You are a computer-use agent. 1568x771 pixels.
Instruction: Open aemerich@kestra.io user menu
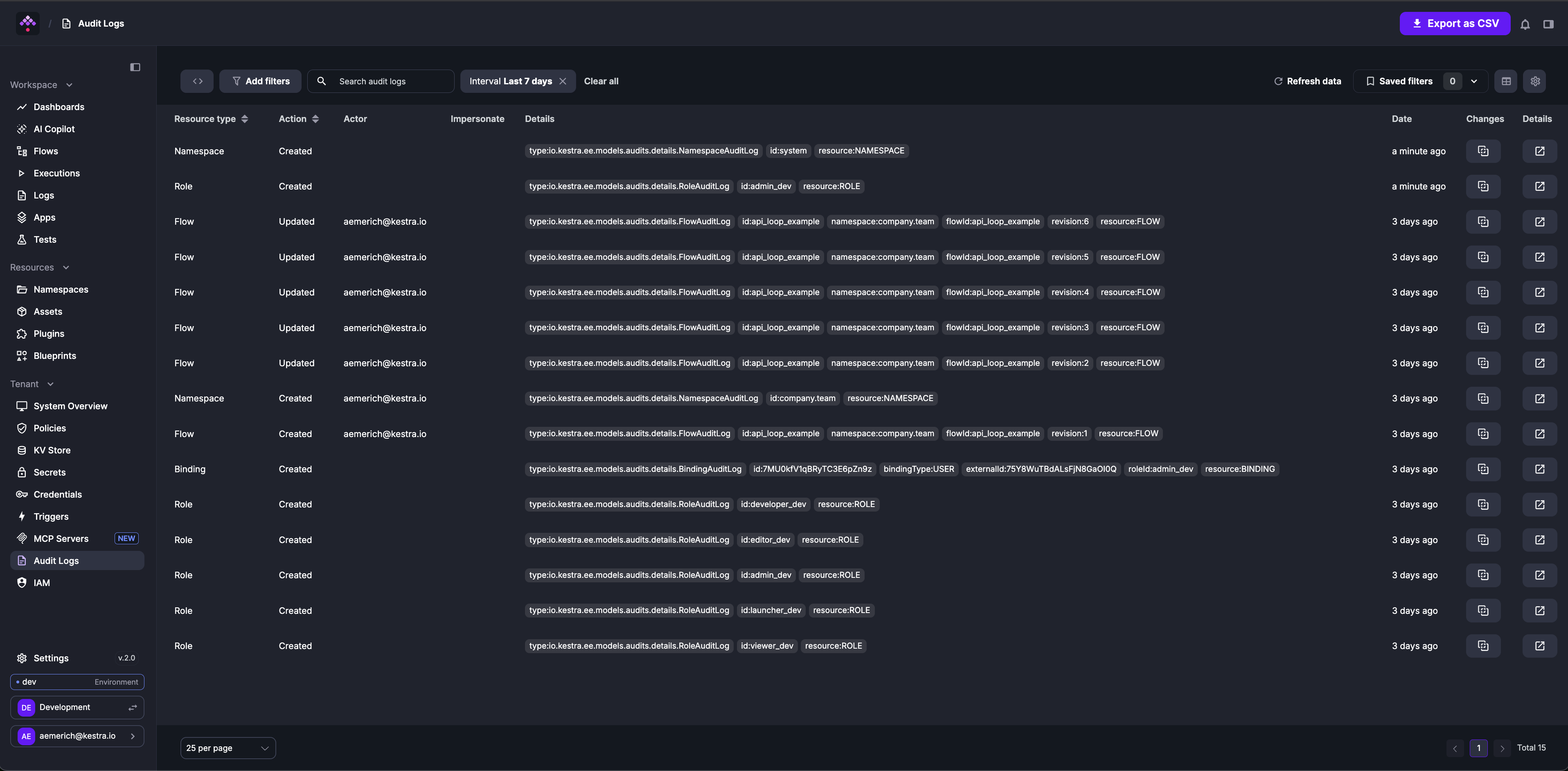(77, 736)
